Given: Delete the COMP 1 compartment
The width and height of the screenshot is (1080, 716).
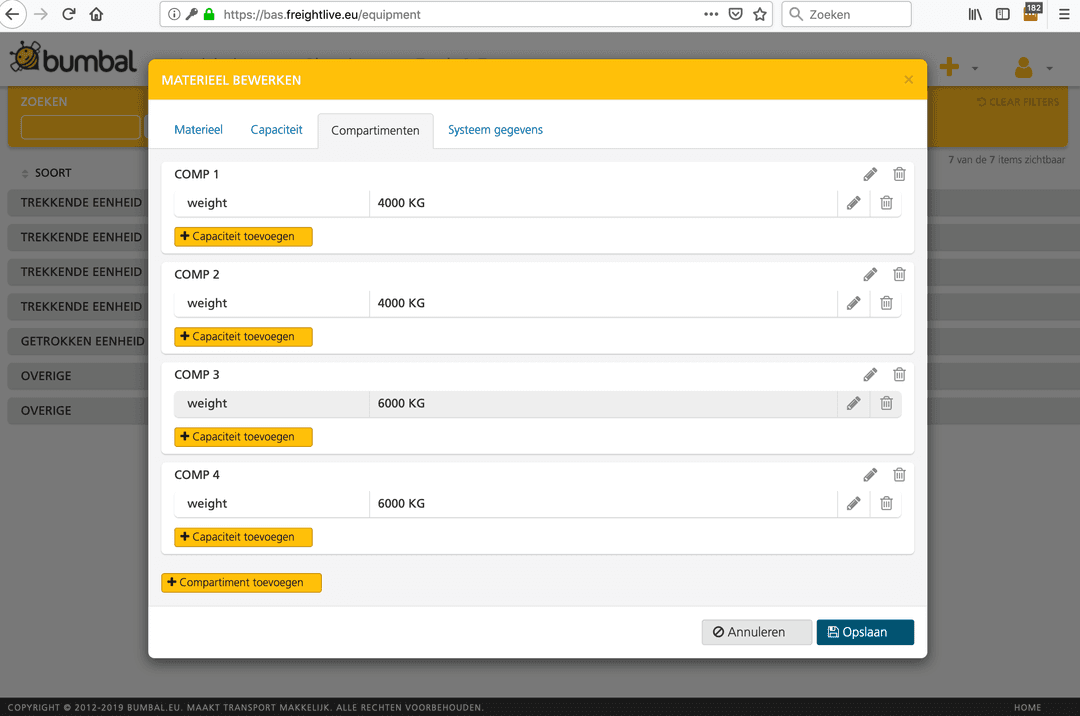Looking at the screenshot, I should (x=899, y=174).
